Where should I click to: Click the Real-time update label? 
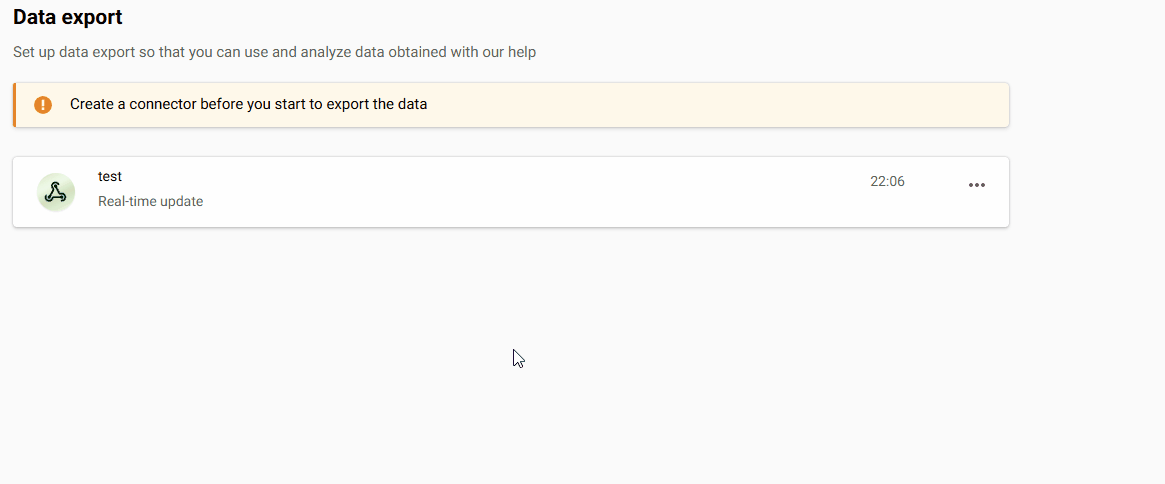[150, 201]
